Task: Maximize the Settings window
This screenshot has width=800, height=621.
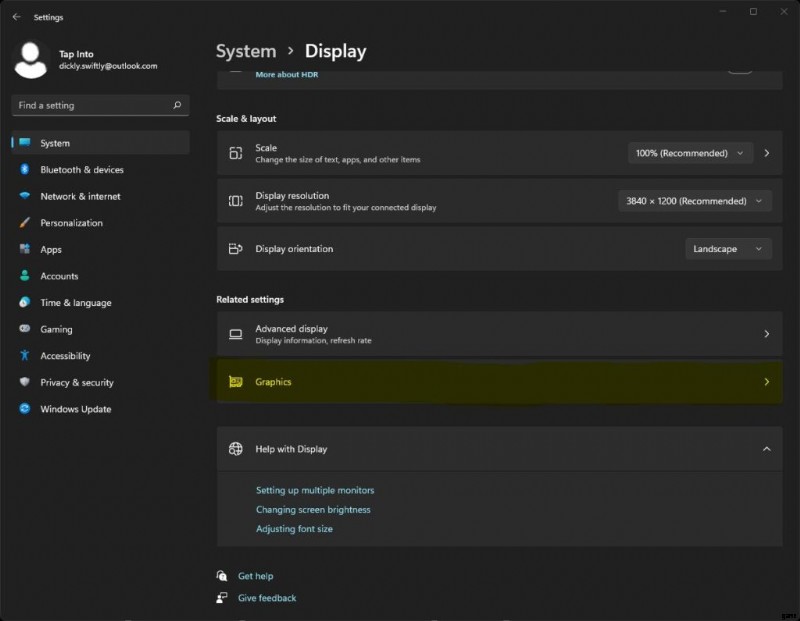Action: click(x=753, y=11)
